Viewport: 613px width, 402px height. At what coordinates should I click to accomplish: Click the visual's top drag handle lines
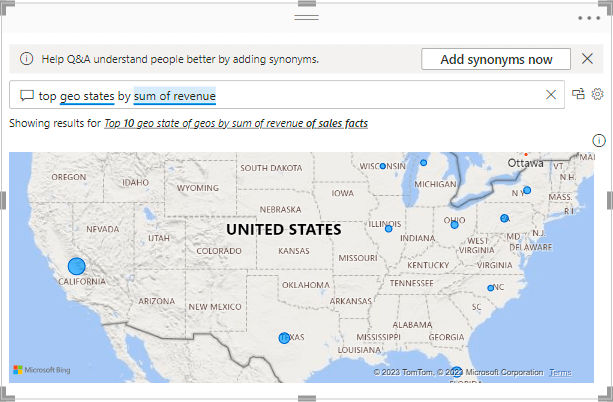pos(306,18)
